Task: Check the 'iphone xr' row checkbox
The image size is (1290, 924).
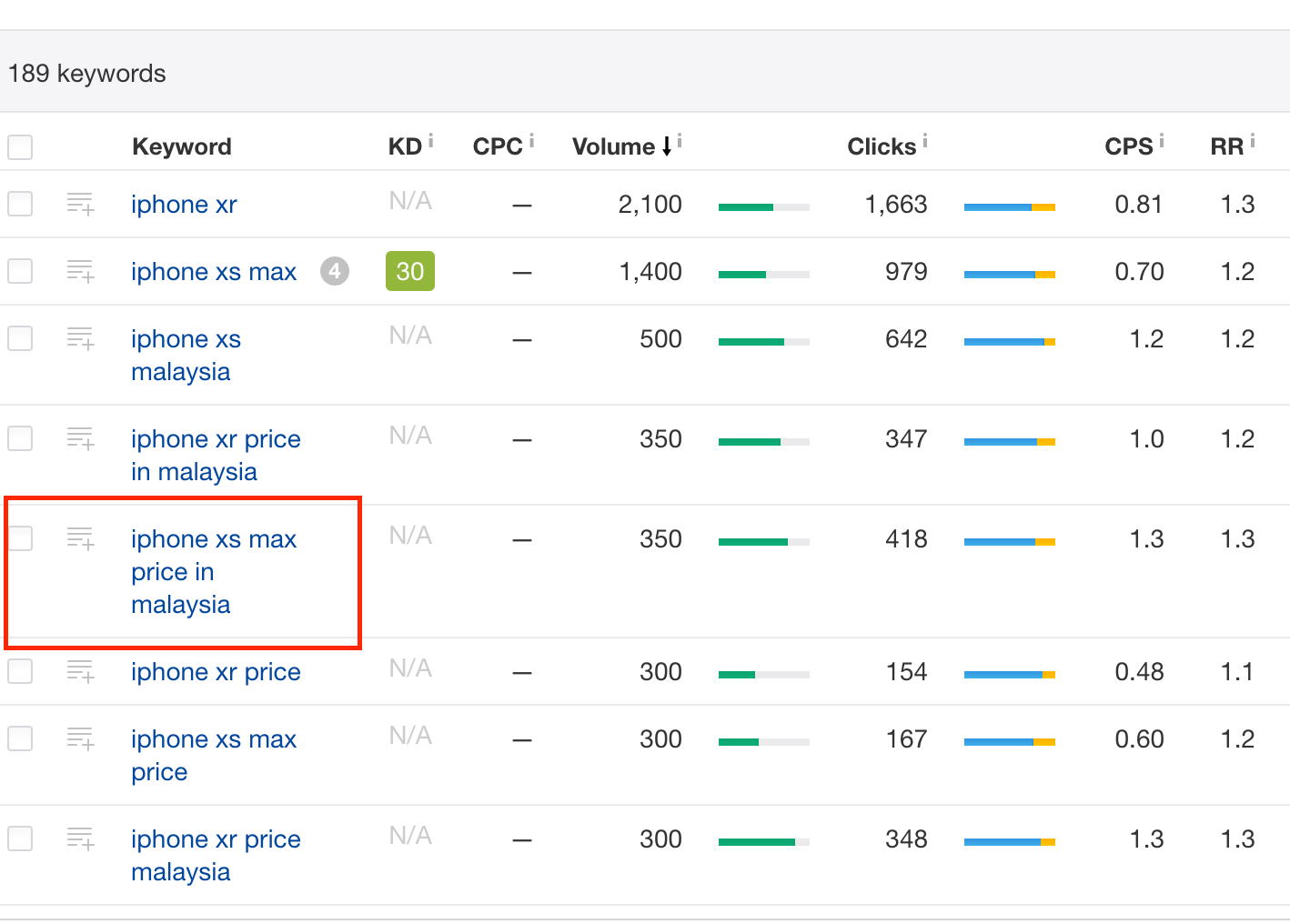Action: [20, 204]
